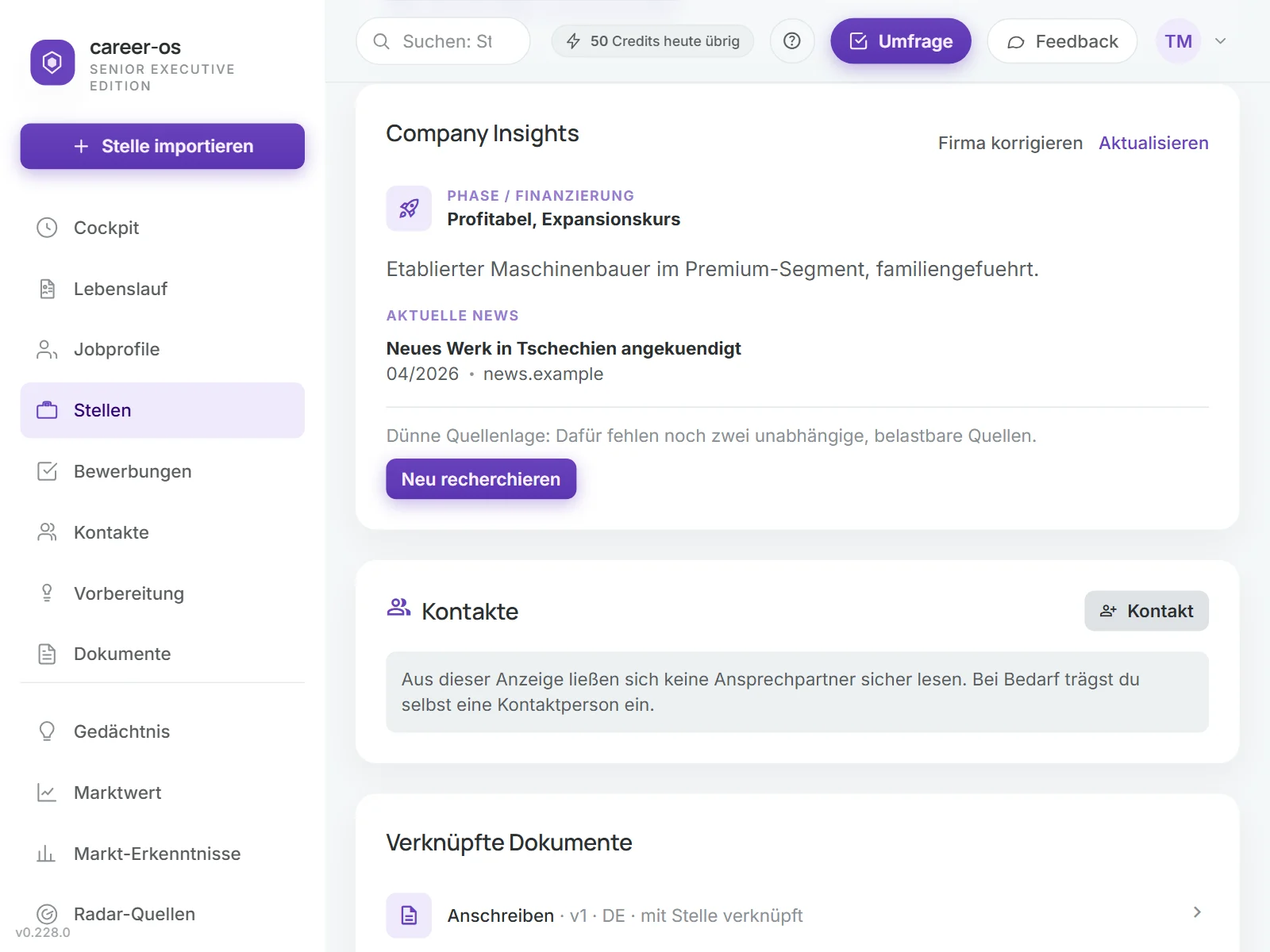Click the Kontakte section people icon
Image resolution: width=1270 pixels, height=952 pixels.
398,608
